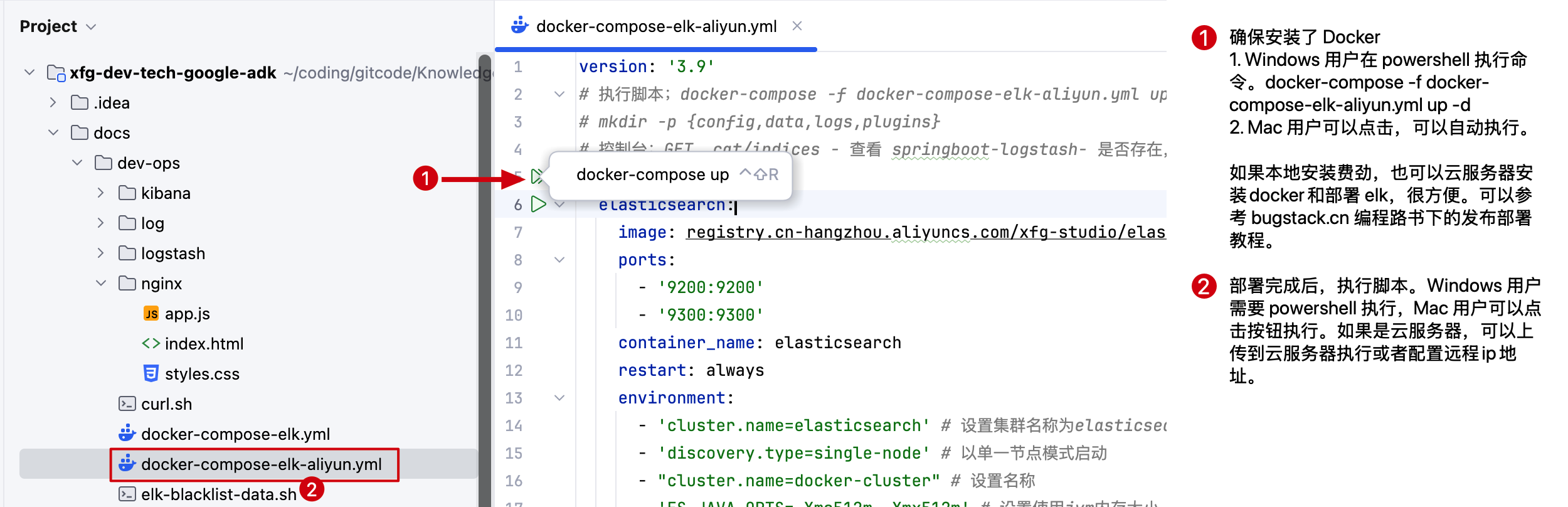Expand the .idea folder
This screenshot has height=507, width=1568.
click(53, 103)
